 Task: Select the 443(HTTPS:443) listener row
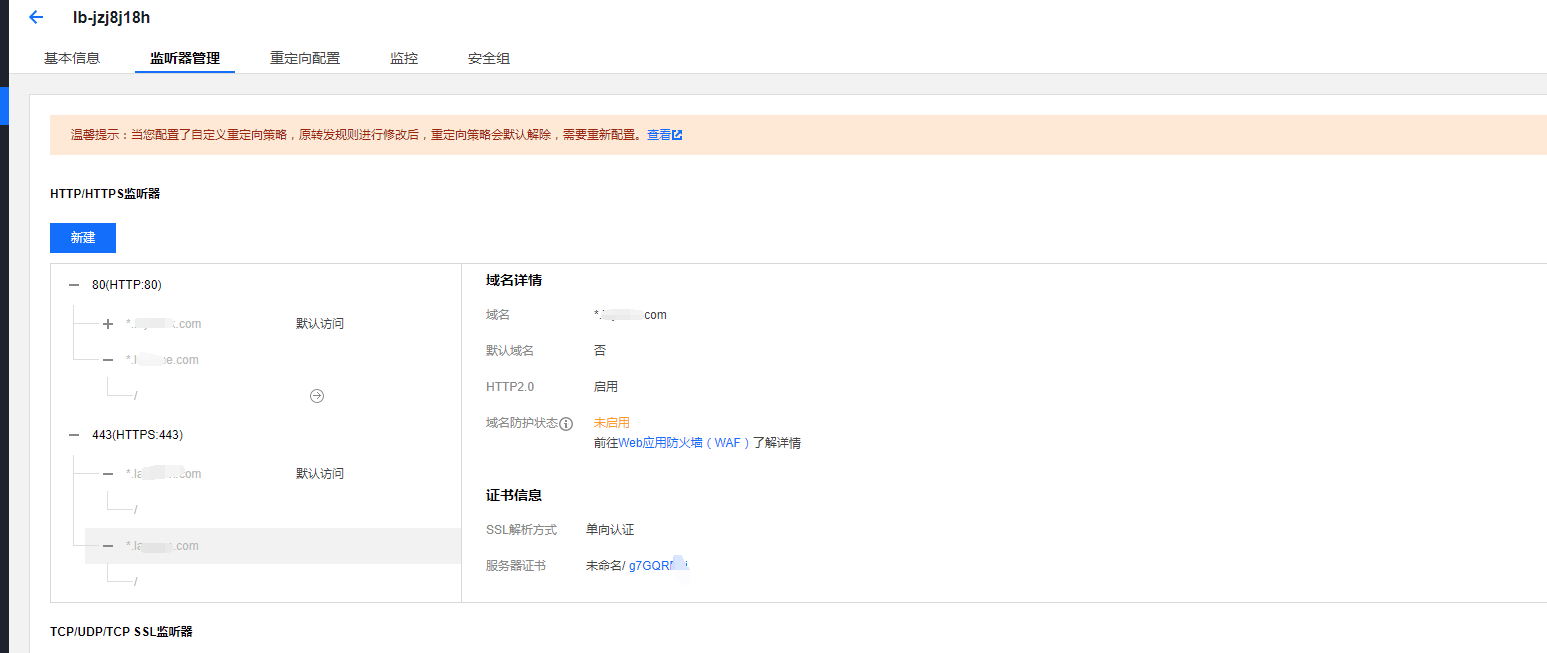tap(138, 435)
